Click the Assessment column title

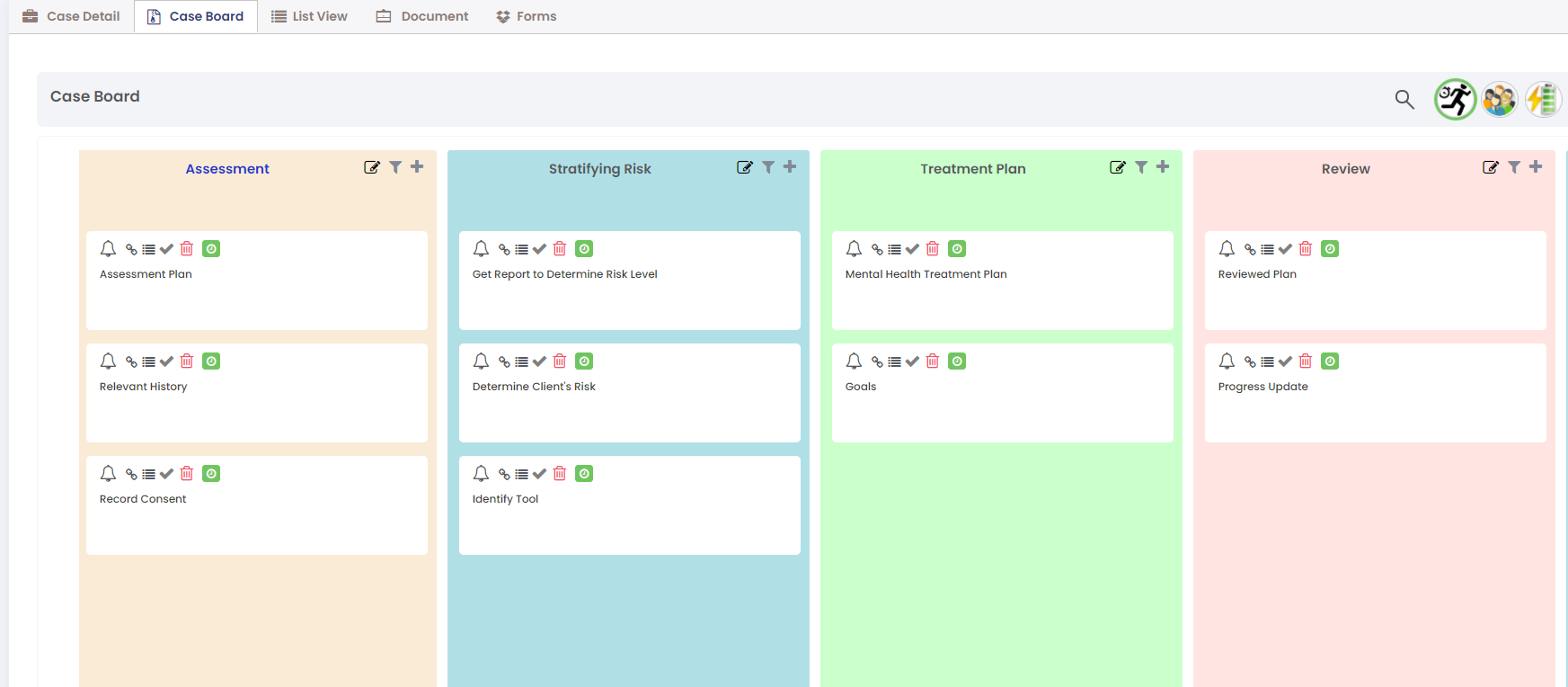[x=227, y=169]
